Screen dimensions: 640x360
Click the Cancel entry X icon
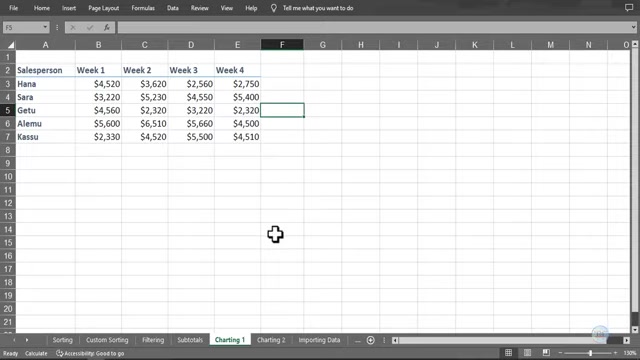pyautogui.click(x=73, y=27)
